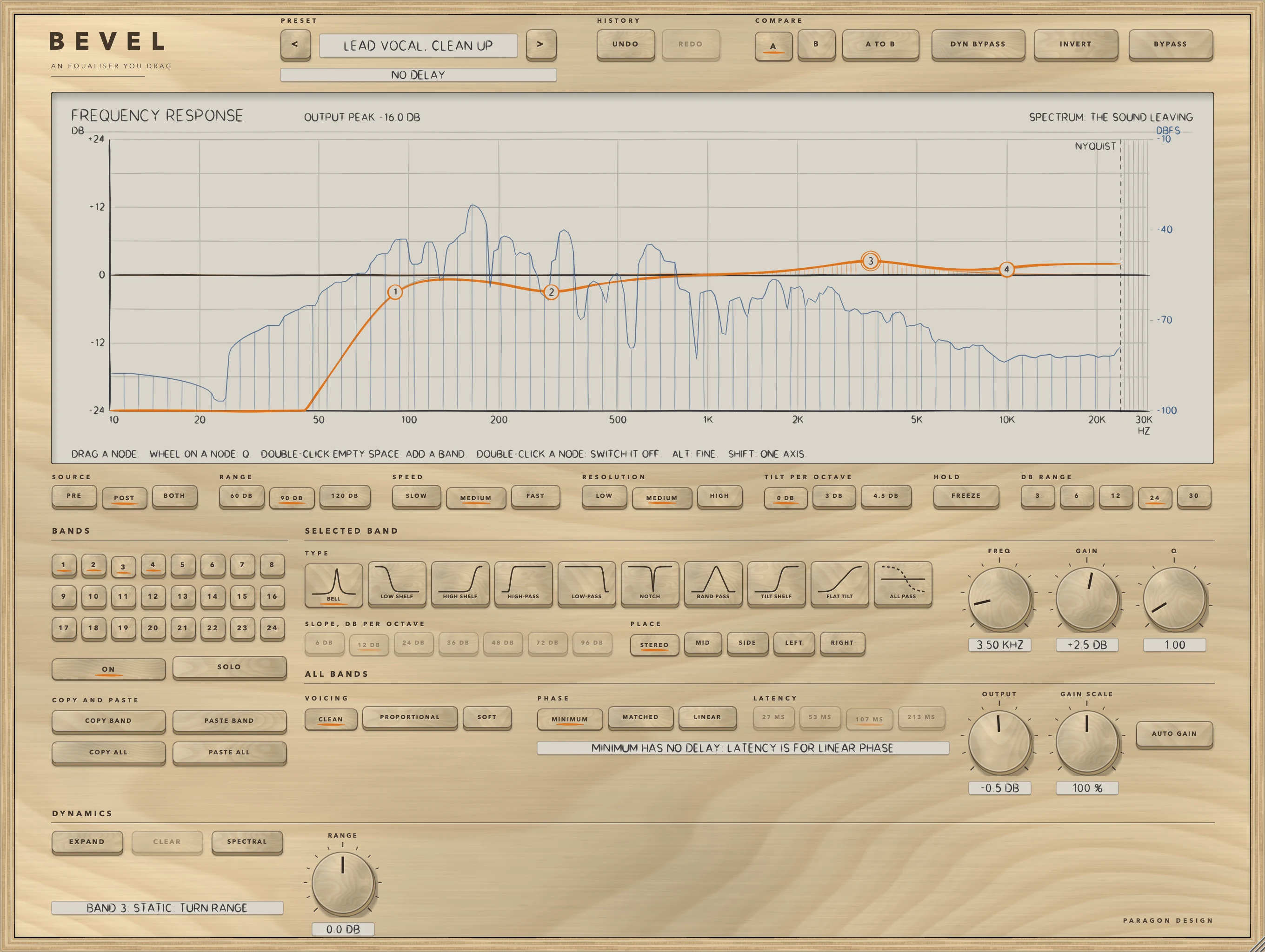Toggle the selected band ON button
The width and height of the screenshot is (1265, 952).
coord(109,668)
